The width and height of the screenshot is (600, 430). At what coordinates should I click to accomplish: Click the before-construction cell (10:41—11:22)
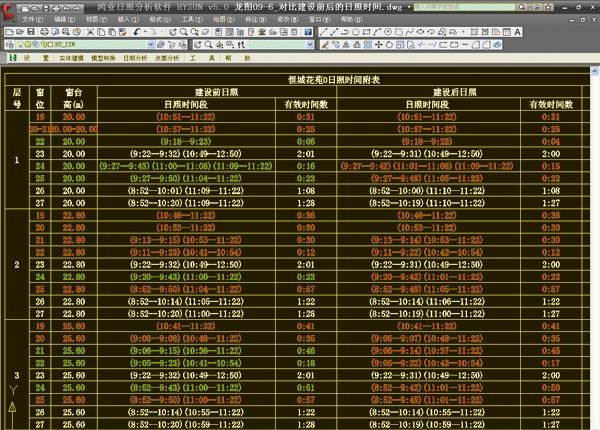(x=186, y=326)
